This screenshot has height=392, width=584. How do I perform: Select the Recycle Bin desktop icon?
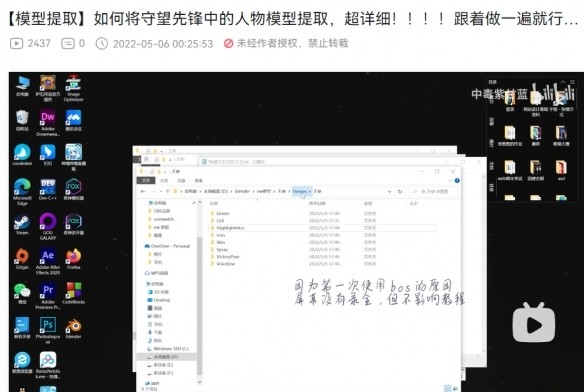coord(22,120)
